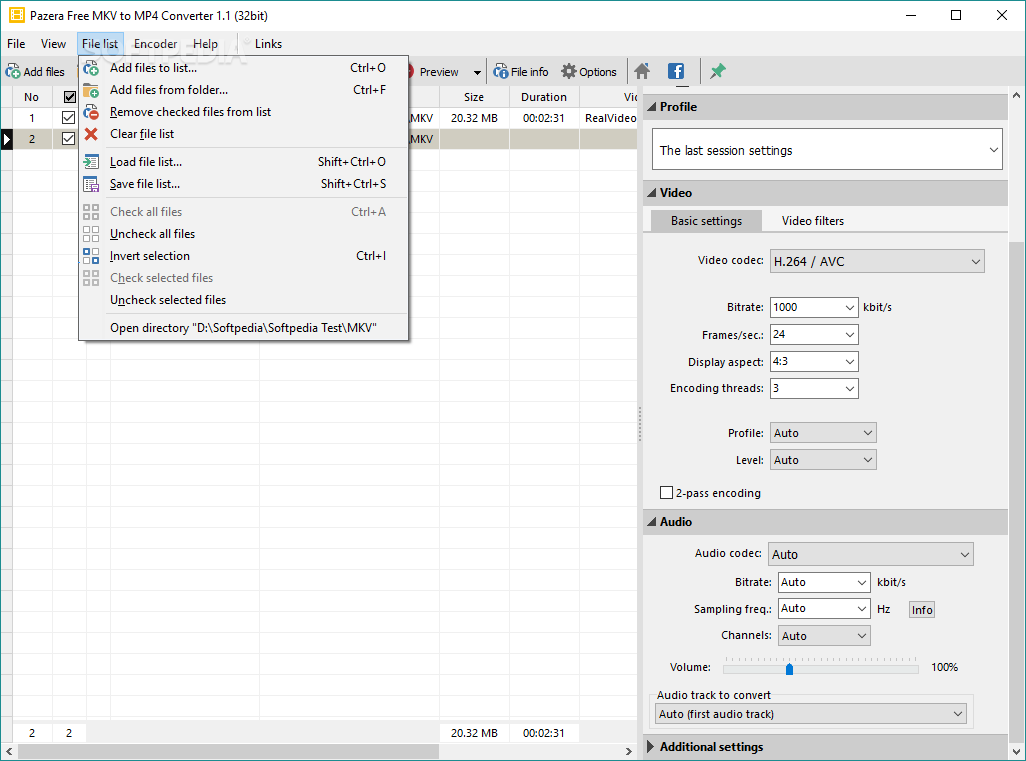Image resolution: width=1026 pixels, height=761 pixels.
Task: Click the Size column header
Action: coord(474,97)
